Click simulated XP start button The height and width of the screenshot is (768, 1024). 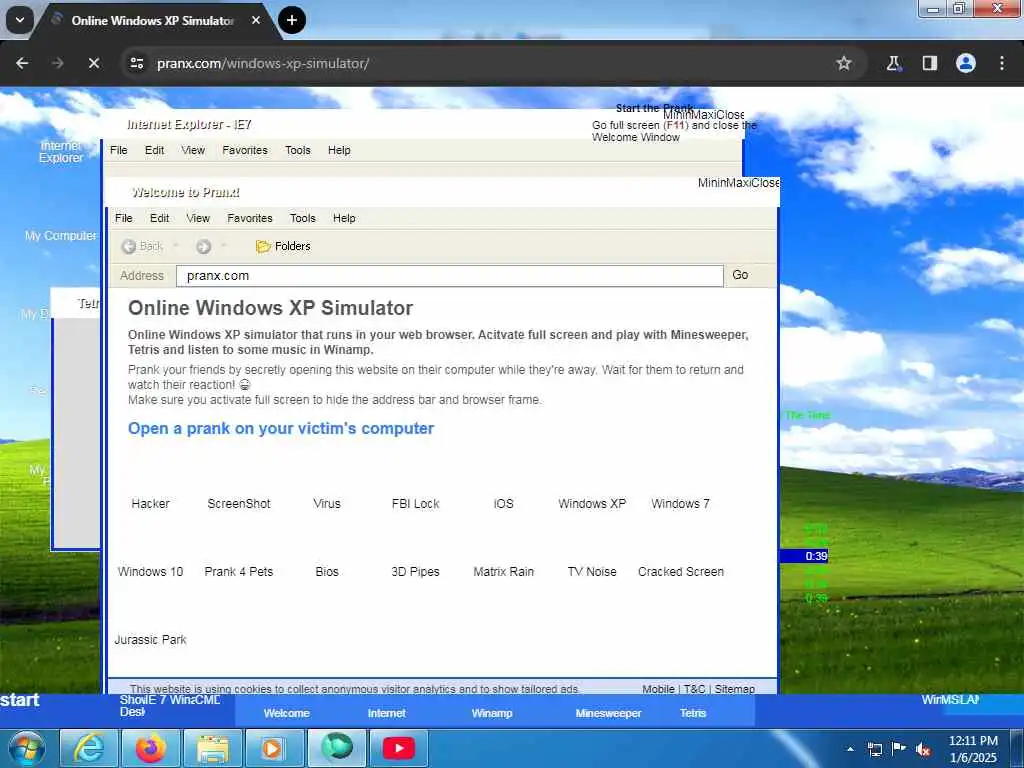tap(20, 700)
